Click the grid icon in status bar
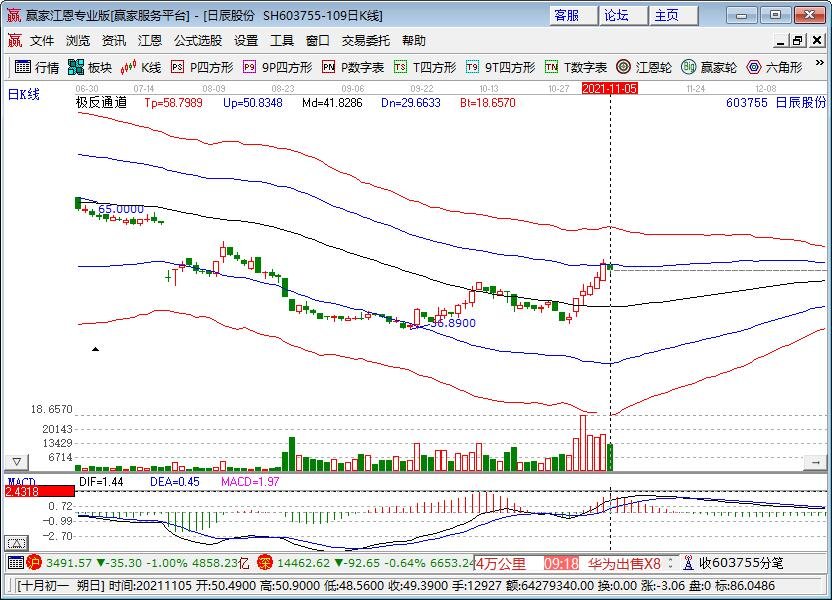Viewport: 832px width, 600px height. point(15,562)
